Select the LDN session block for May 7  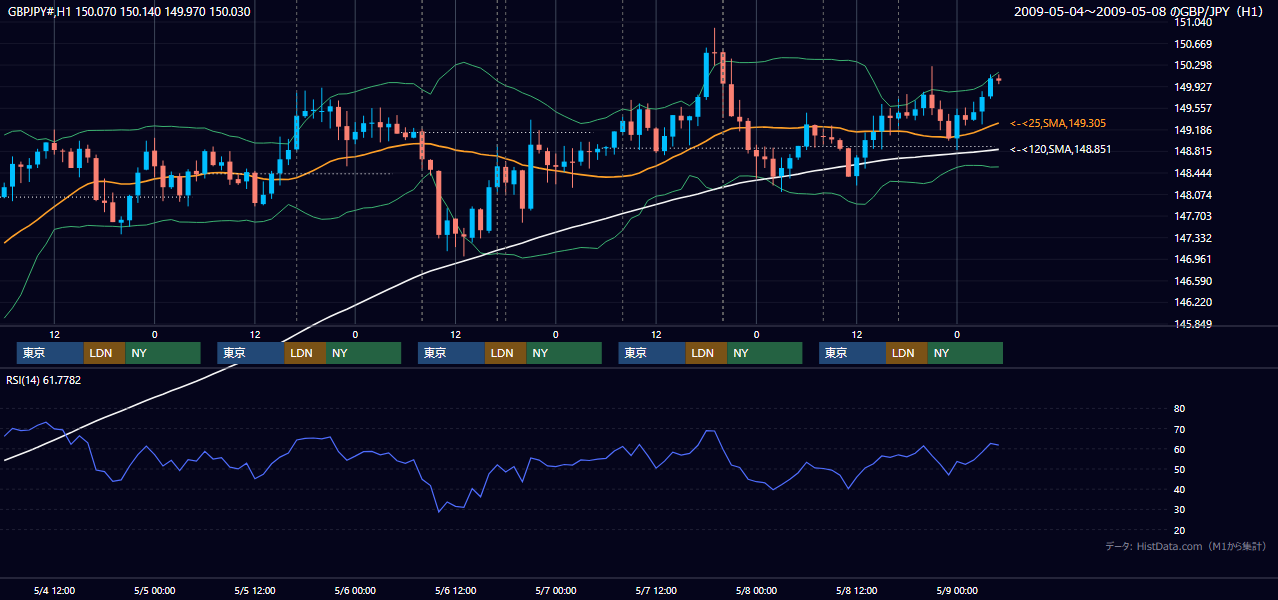706,353
